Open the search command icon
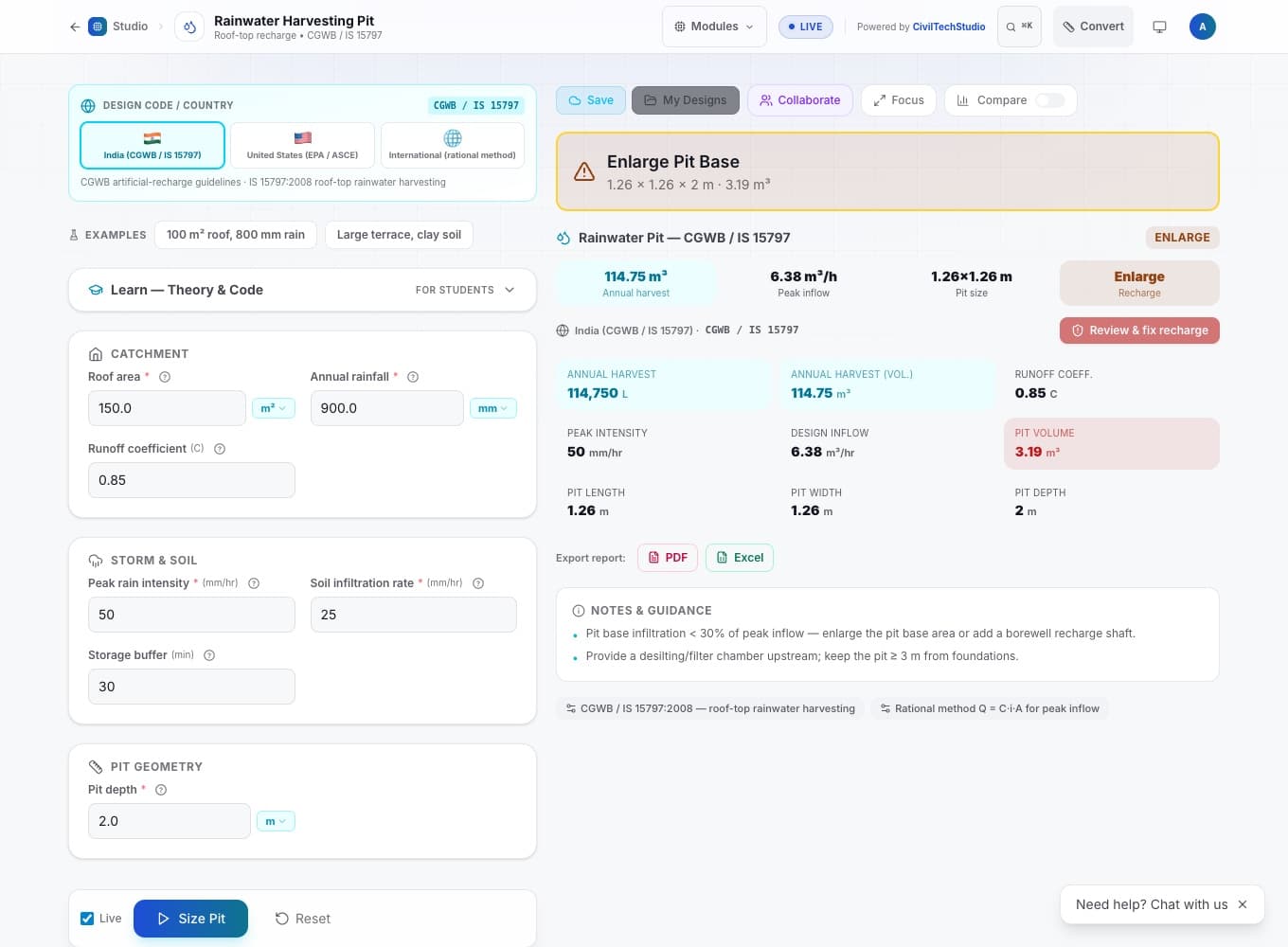This screenshot has width=1288, height=947. click(1019, 27)
